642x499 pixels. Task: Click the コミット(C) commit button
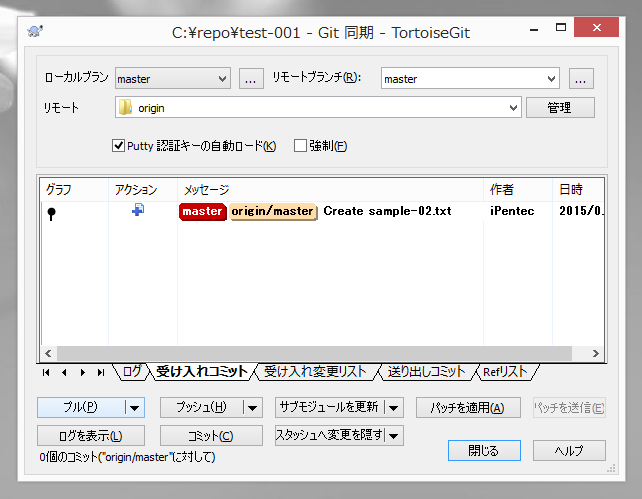(x=211, y=436)
